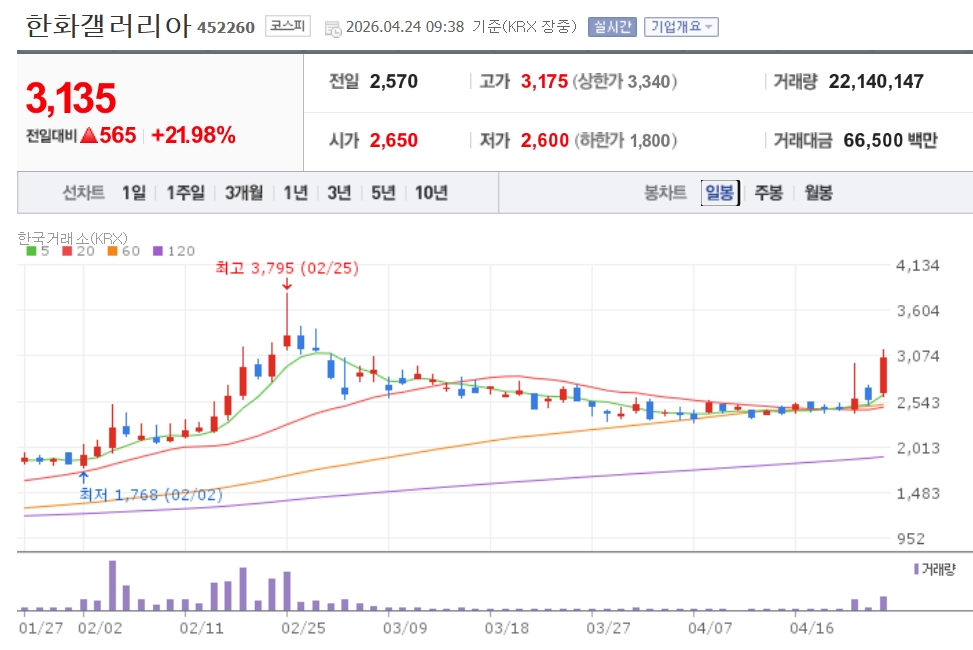Viewport: 973px width, 650px height.
Task: Click the 04/16 date axis label
Action: pos(812,628)
